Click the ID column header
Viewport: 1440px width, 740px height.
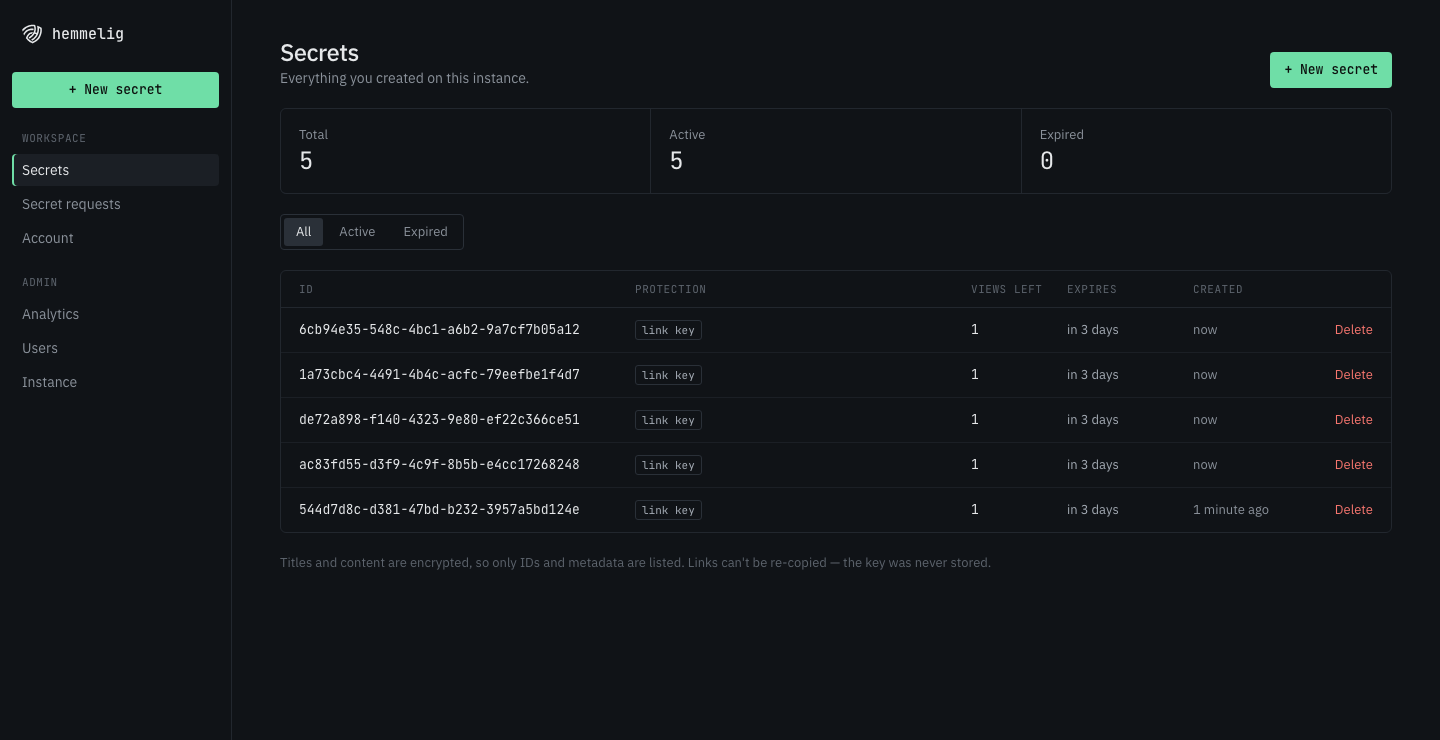tap(306, 290)
